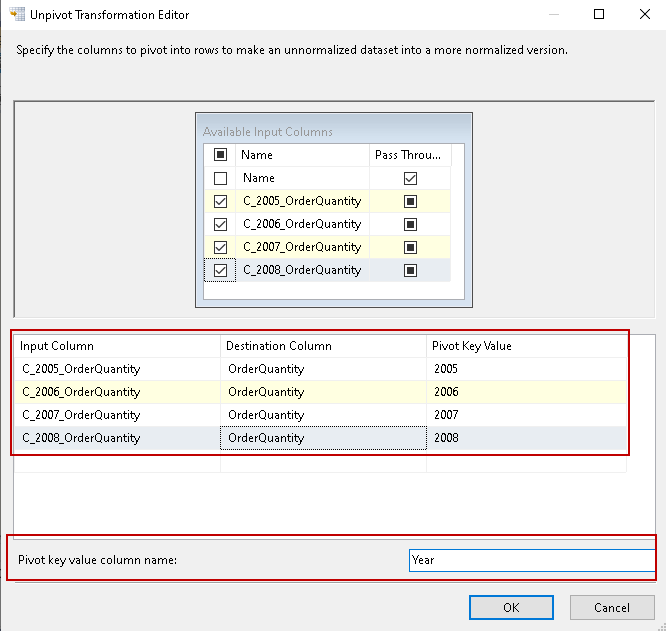Toggle Pass Through for C_2008_OrderQuantity
Screen dimensions: 666x631
(x=410, y=270)
